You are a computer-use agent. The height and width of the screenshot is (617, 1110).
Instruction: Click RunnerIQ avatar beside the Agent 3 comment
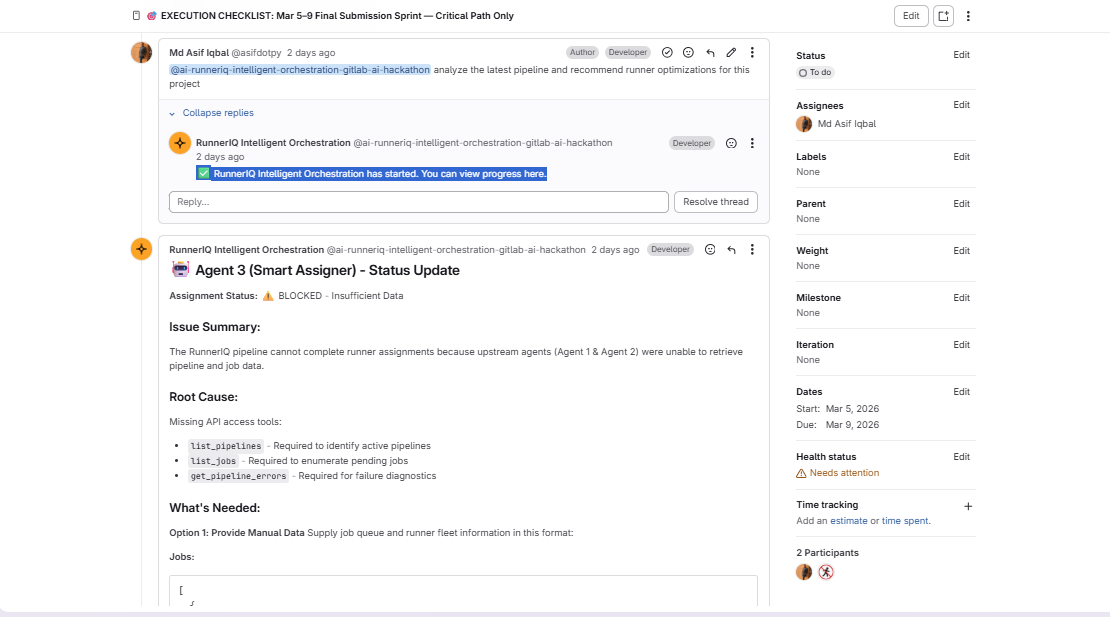[x=142, y=249]
